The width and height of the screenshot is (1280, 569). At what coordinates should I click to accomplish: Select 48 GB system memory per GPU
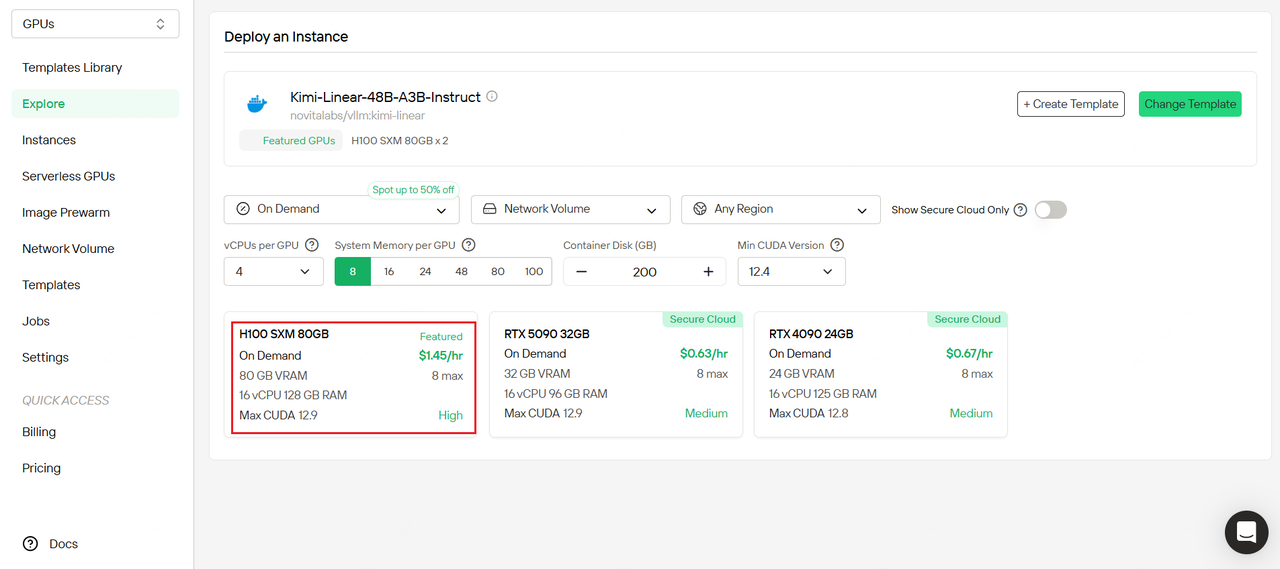coord(461,272)
